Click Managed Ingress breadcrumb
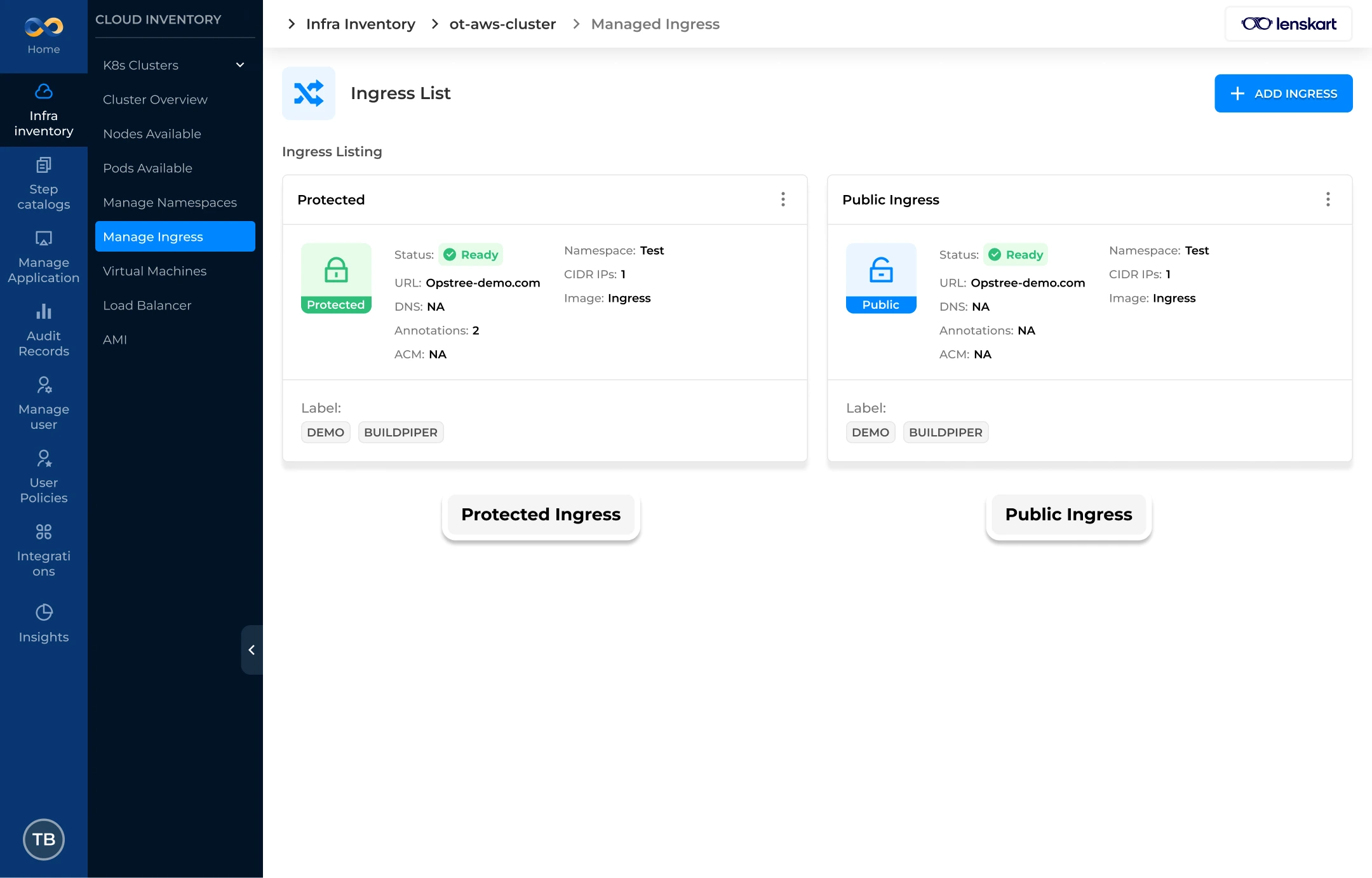Viewport: 1372px width, 878px height. (x=655, y=24)
